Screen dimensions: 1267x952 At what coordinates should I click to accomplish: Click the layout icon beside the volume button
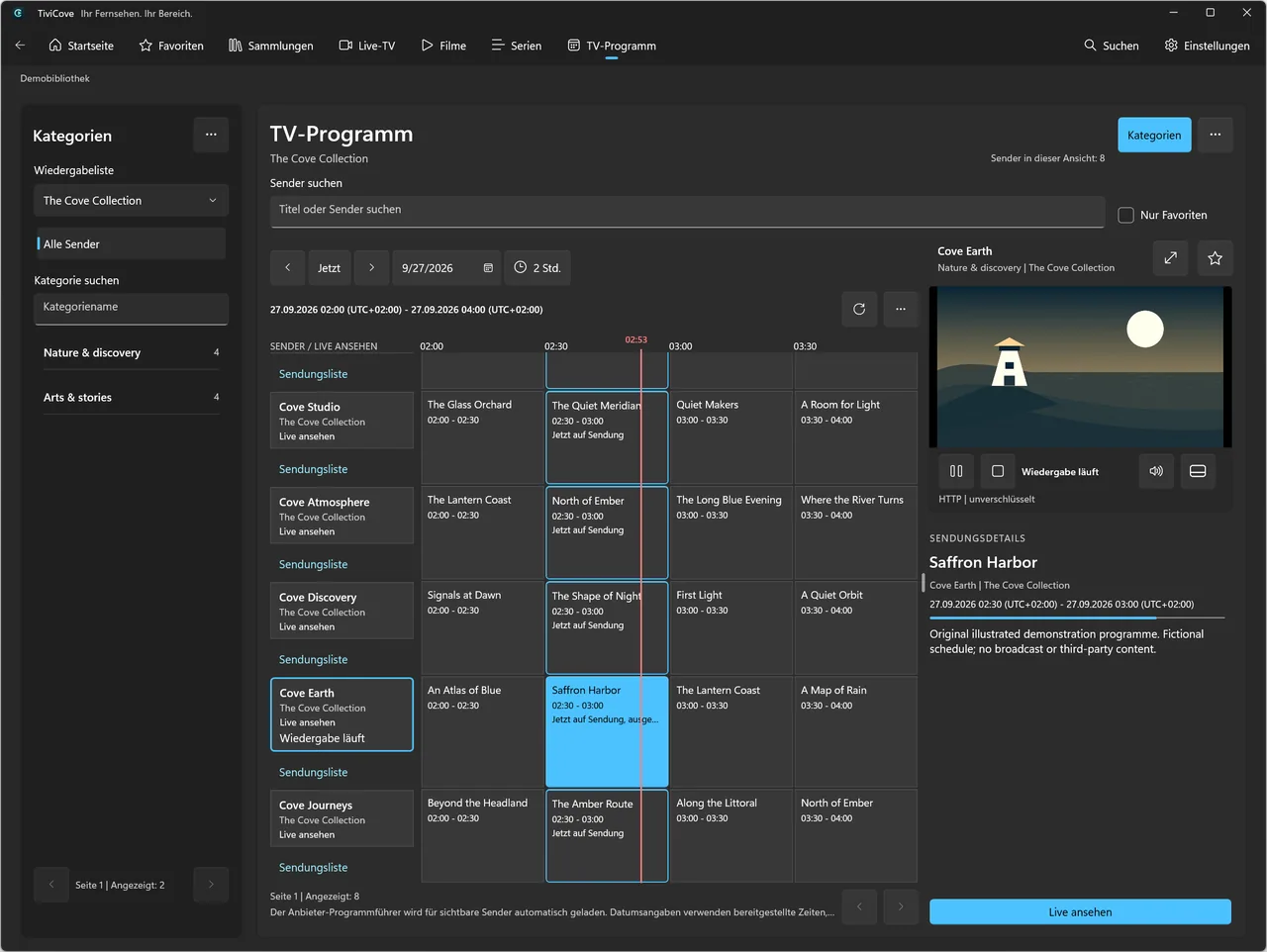click(x=1198, y=471)
